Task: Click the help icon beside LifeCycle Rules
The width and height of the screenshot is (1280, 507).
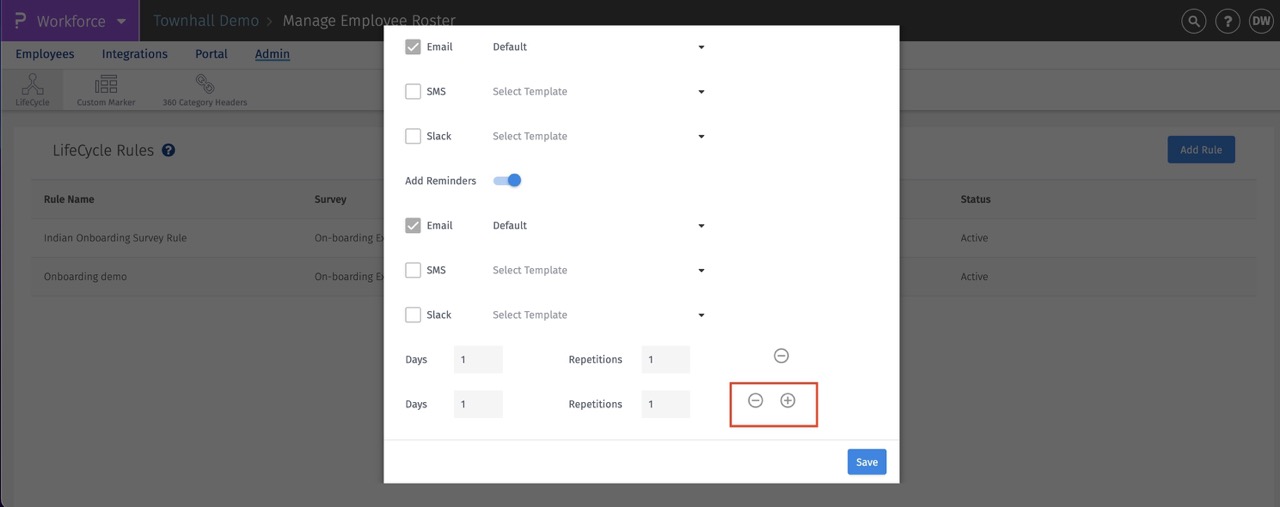Action: pyautogui.click(x=168, y=151)
